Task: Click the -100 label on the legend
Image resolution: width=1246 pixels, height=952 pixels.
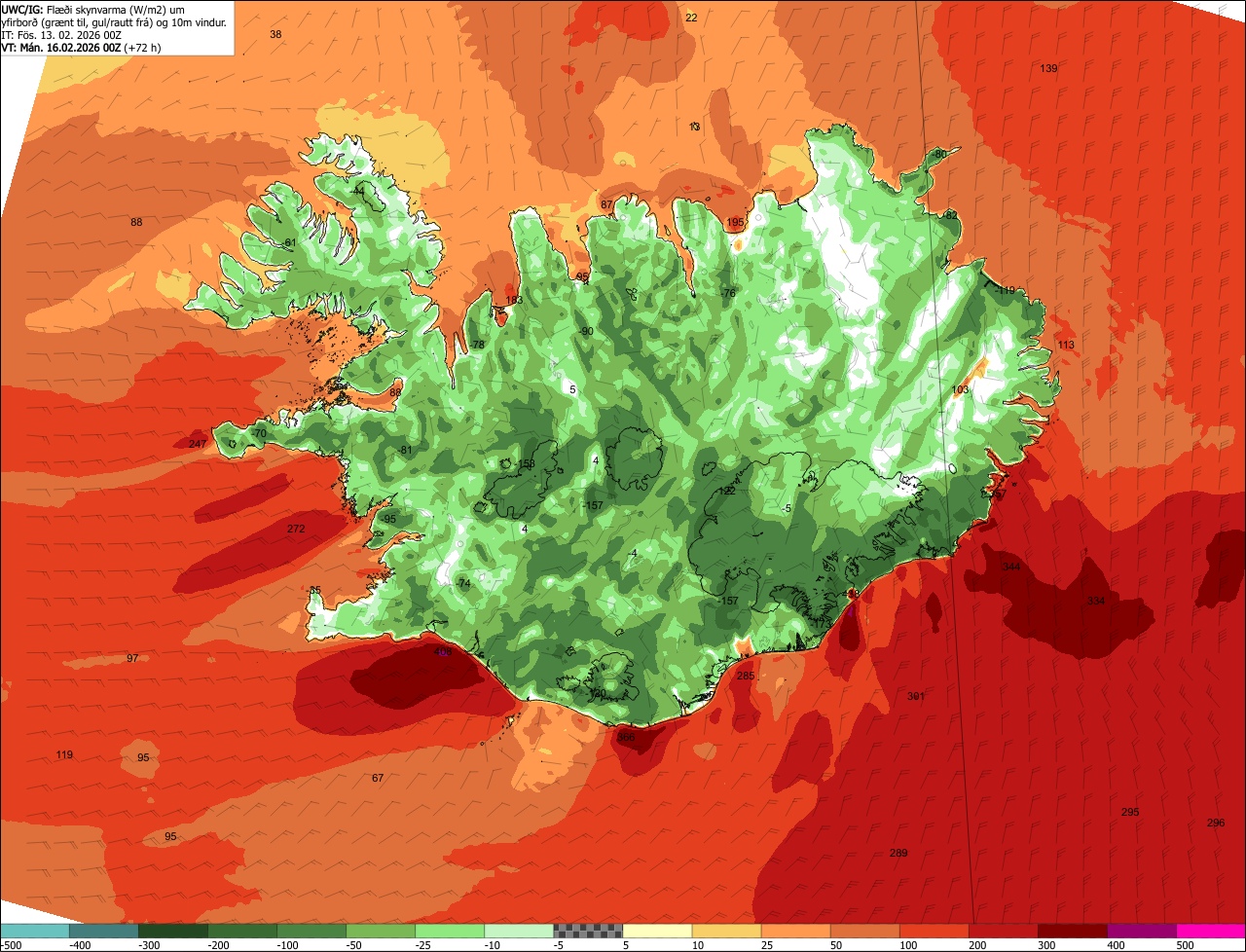Action: (287, 944)
